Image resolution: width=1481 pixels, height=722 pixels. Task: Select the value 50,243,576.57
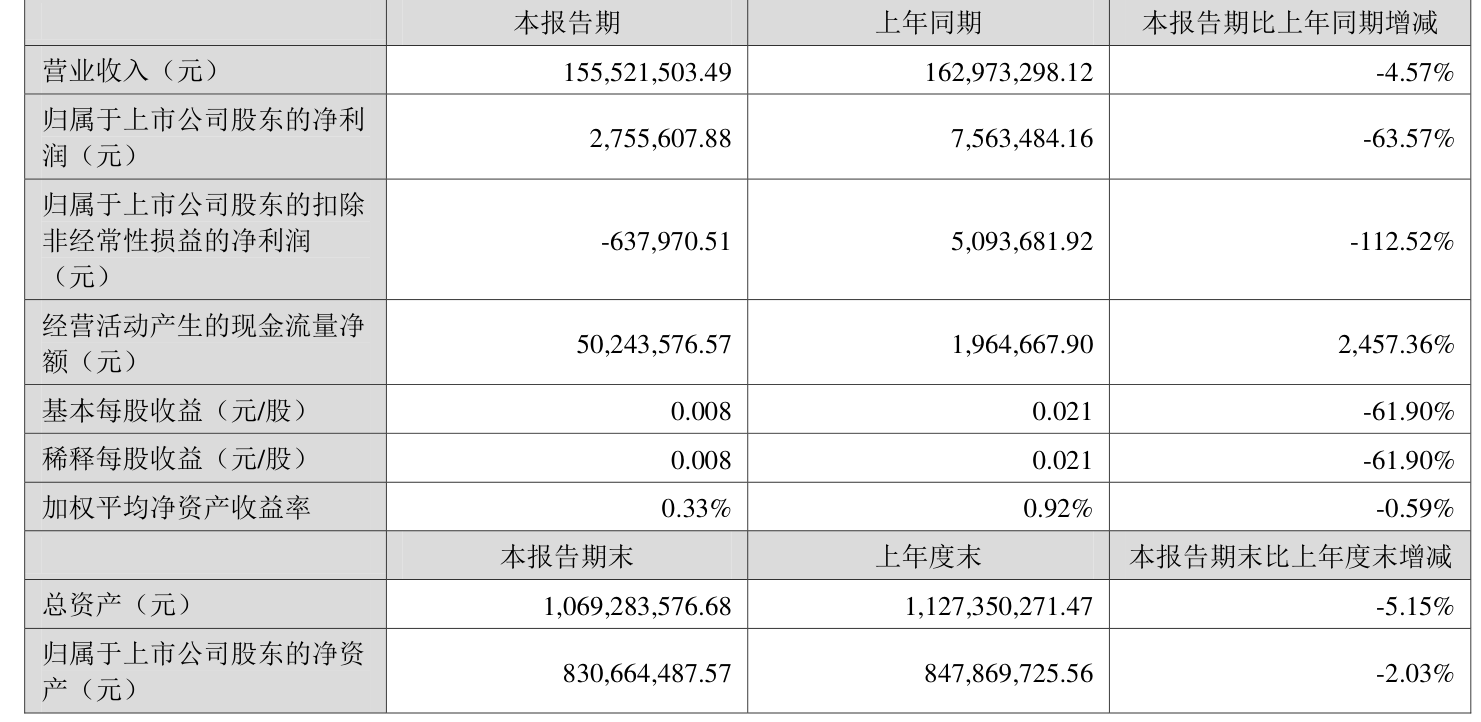tap(654, 343)
